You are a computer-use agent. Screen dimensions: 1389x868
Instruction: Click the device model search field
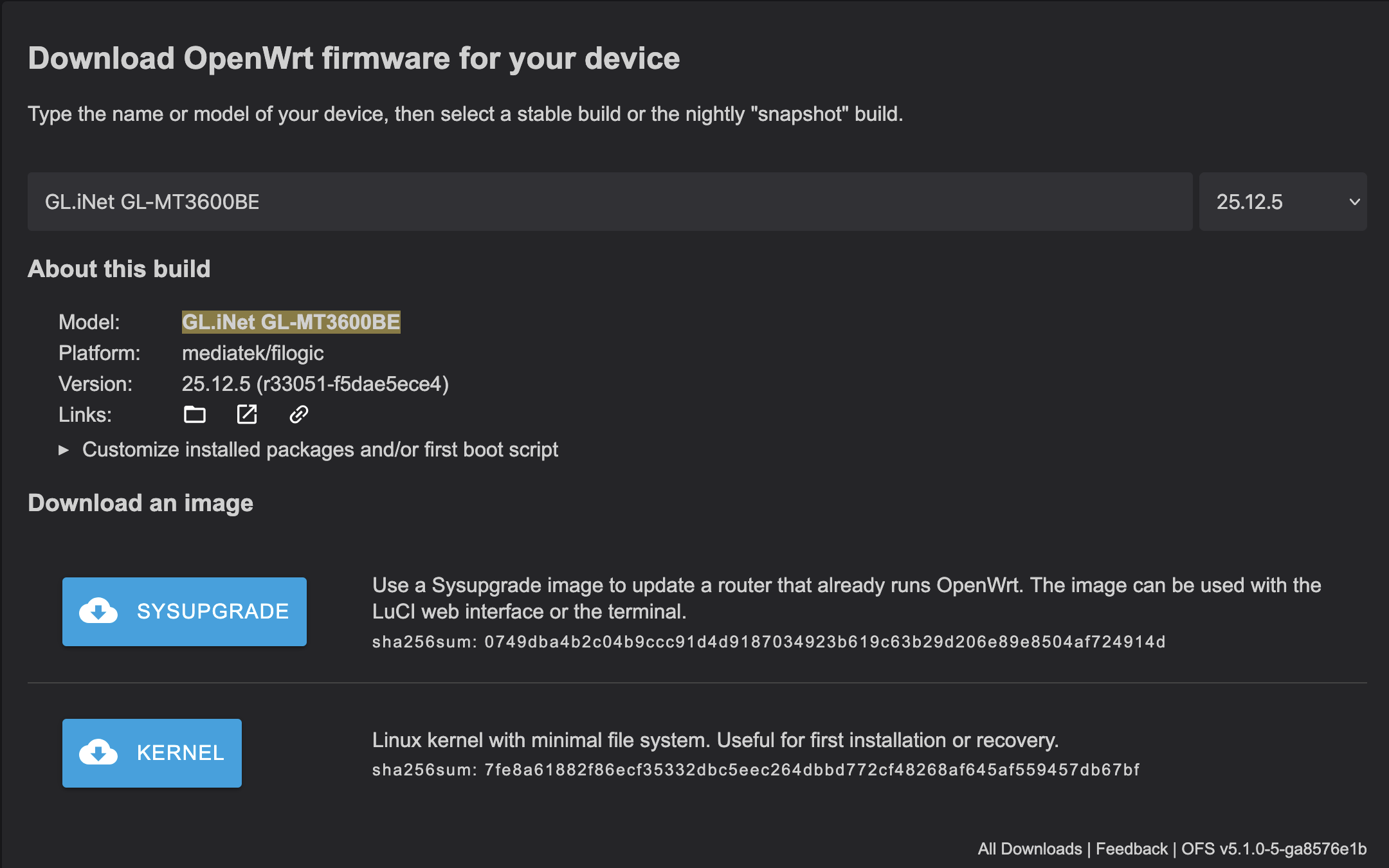(x=610, y=202)
